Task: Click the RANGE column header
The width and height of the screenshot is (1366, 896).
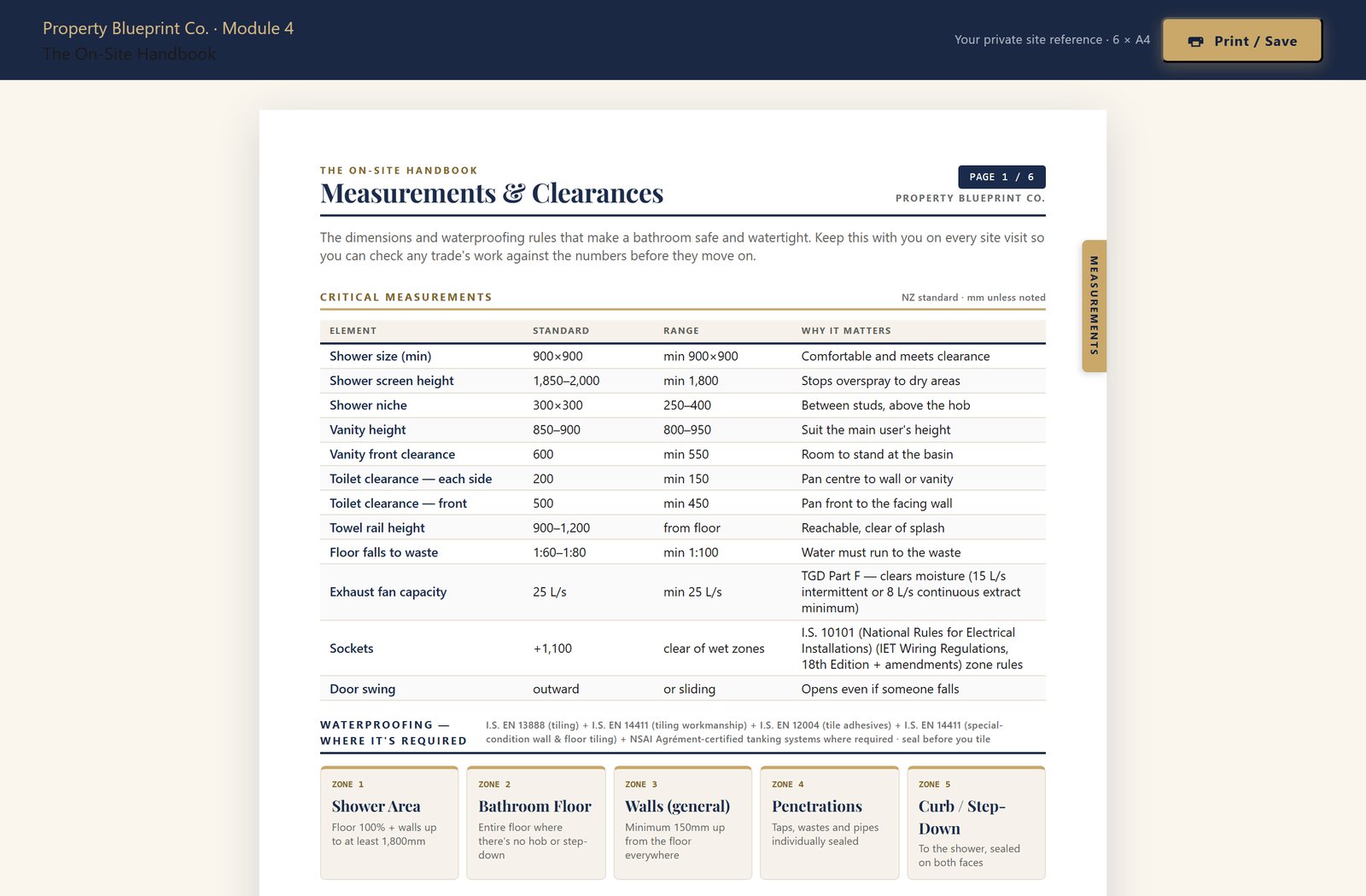Action: [x=681, y=331]
